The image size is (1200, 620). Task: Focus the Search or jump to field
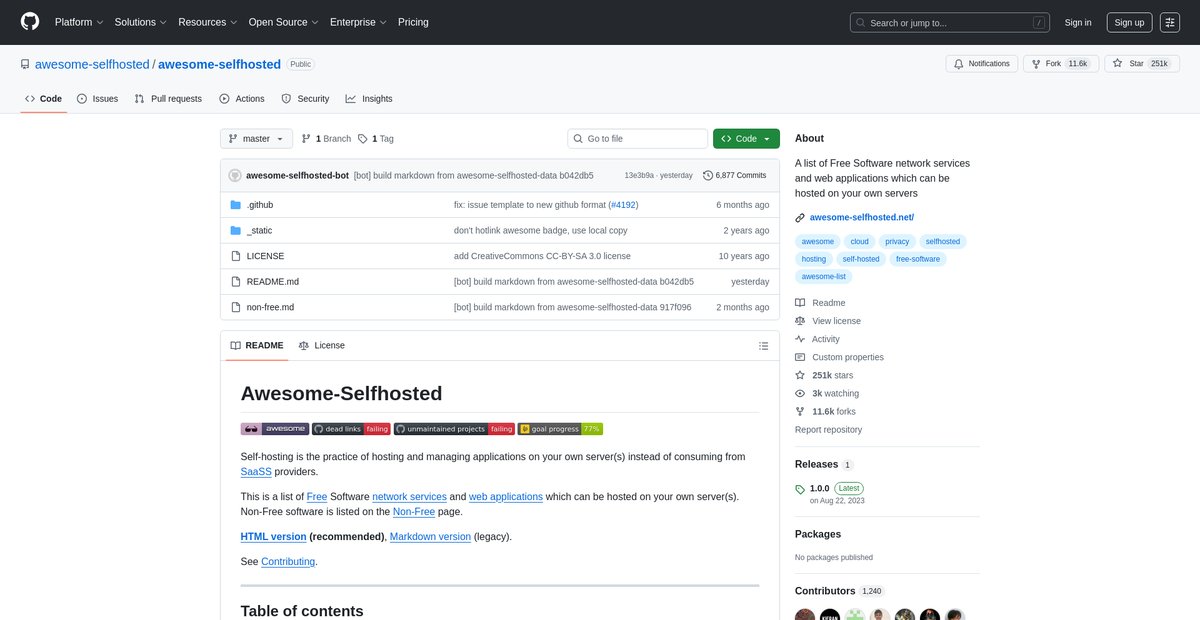[949, 22]
